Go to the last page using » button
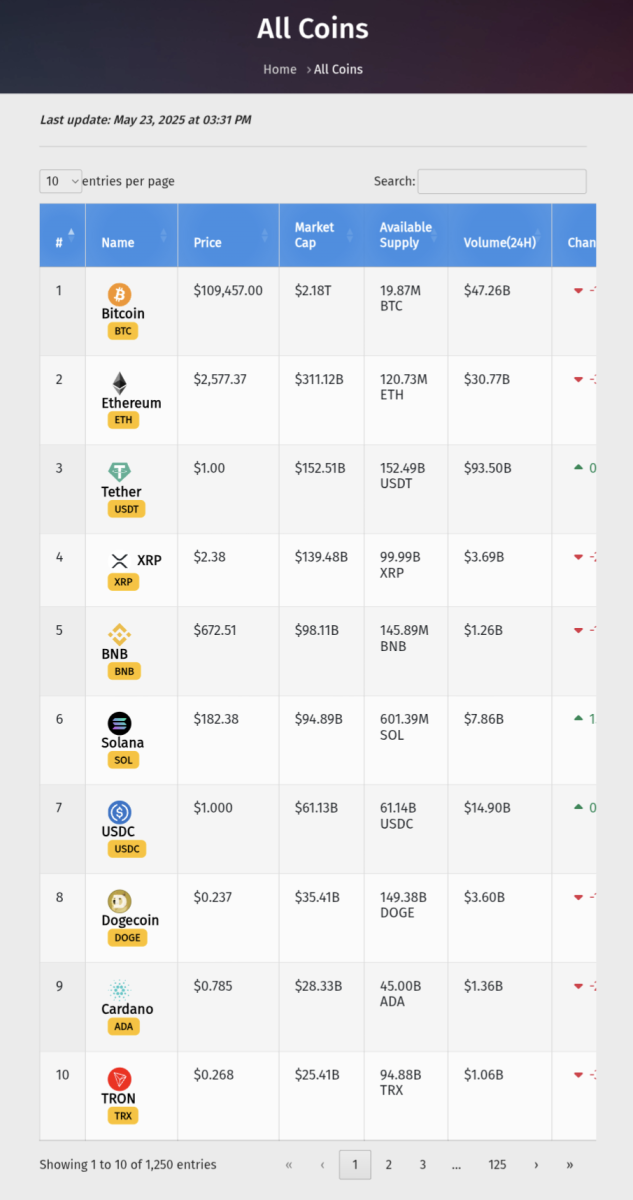Screen dimensions: 633x1200 pyautogui.click(x=570, y=1165)
